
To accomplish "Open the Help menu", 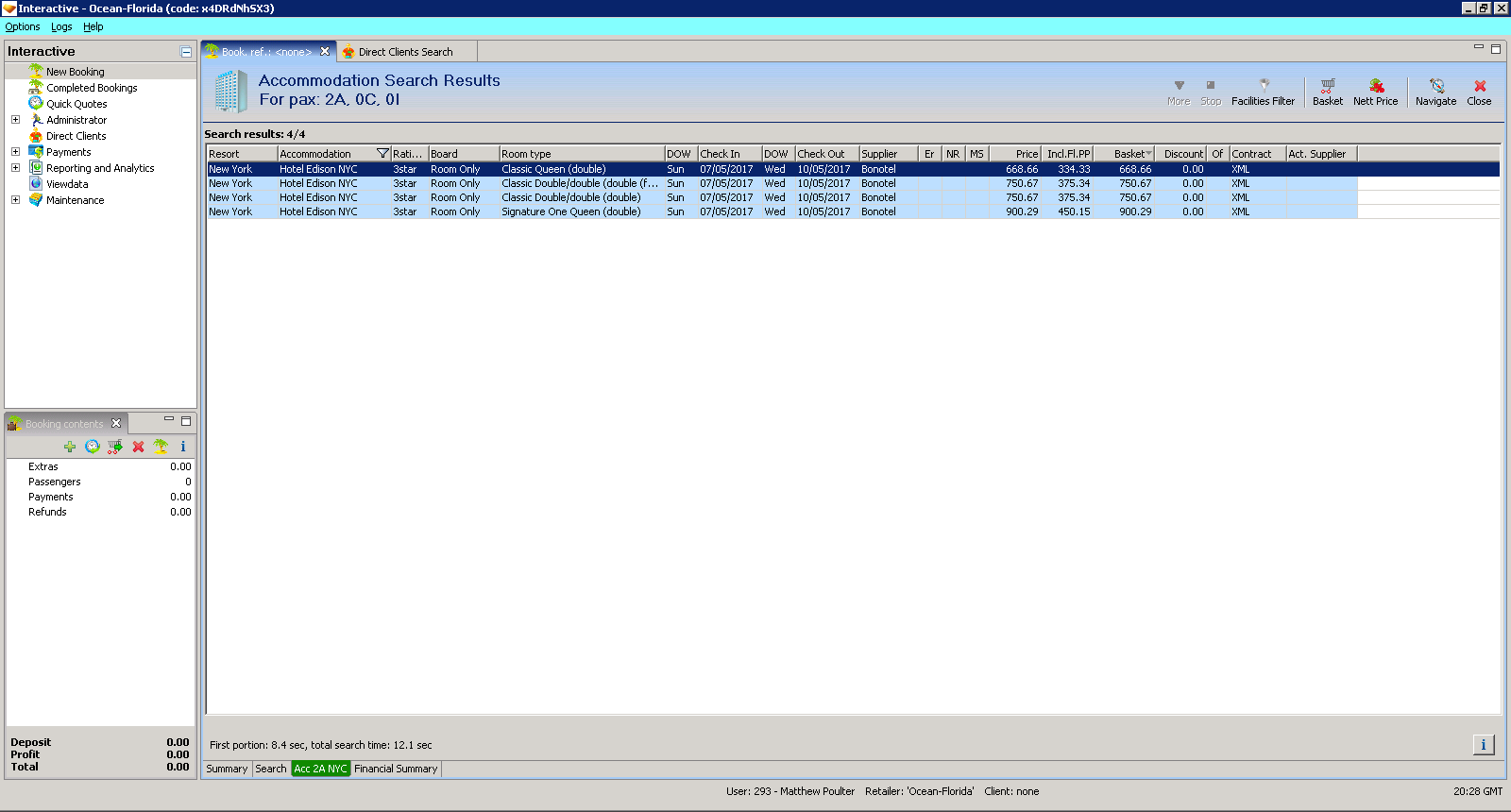I will (x=93, y=26).
